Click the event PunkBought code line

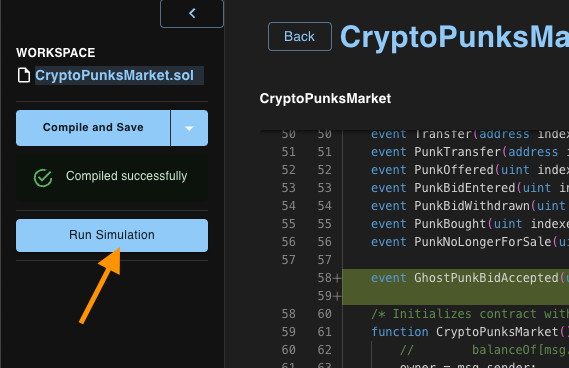[470, 224]
